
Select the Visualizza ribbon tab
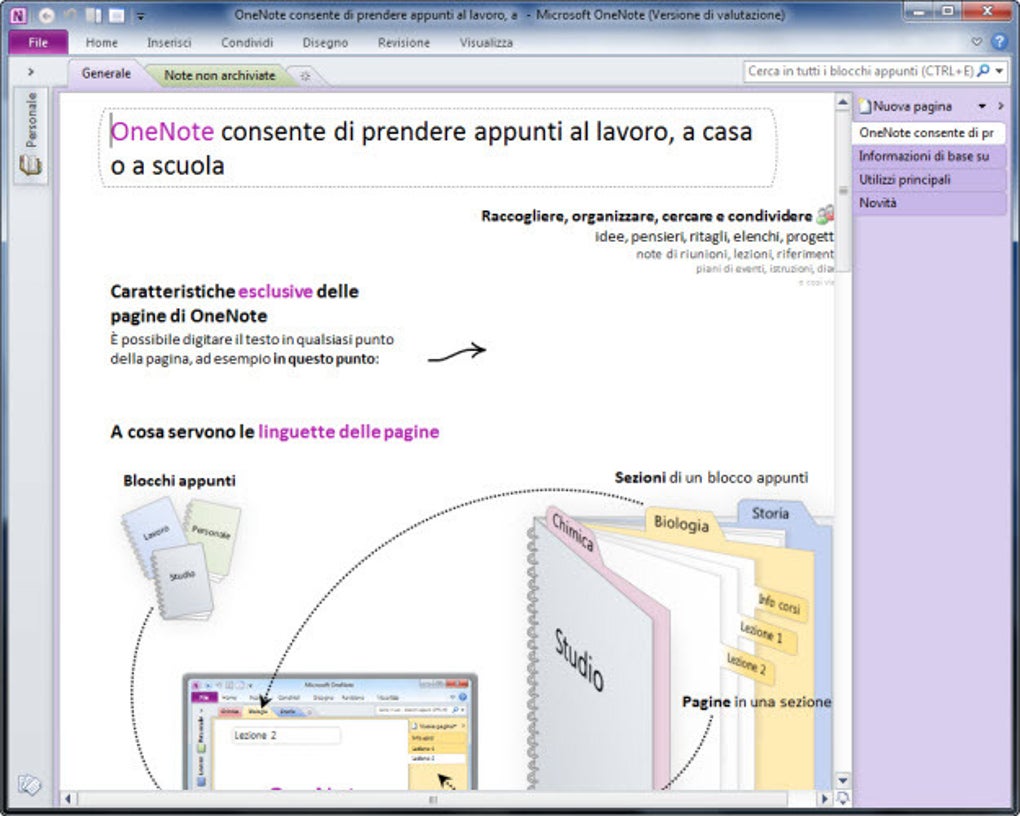click(486, 43)
